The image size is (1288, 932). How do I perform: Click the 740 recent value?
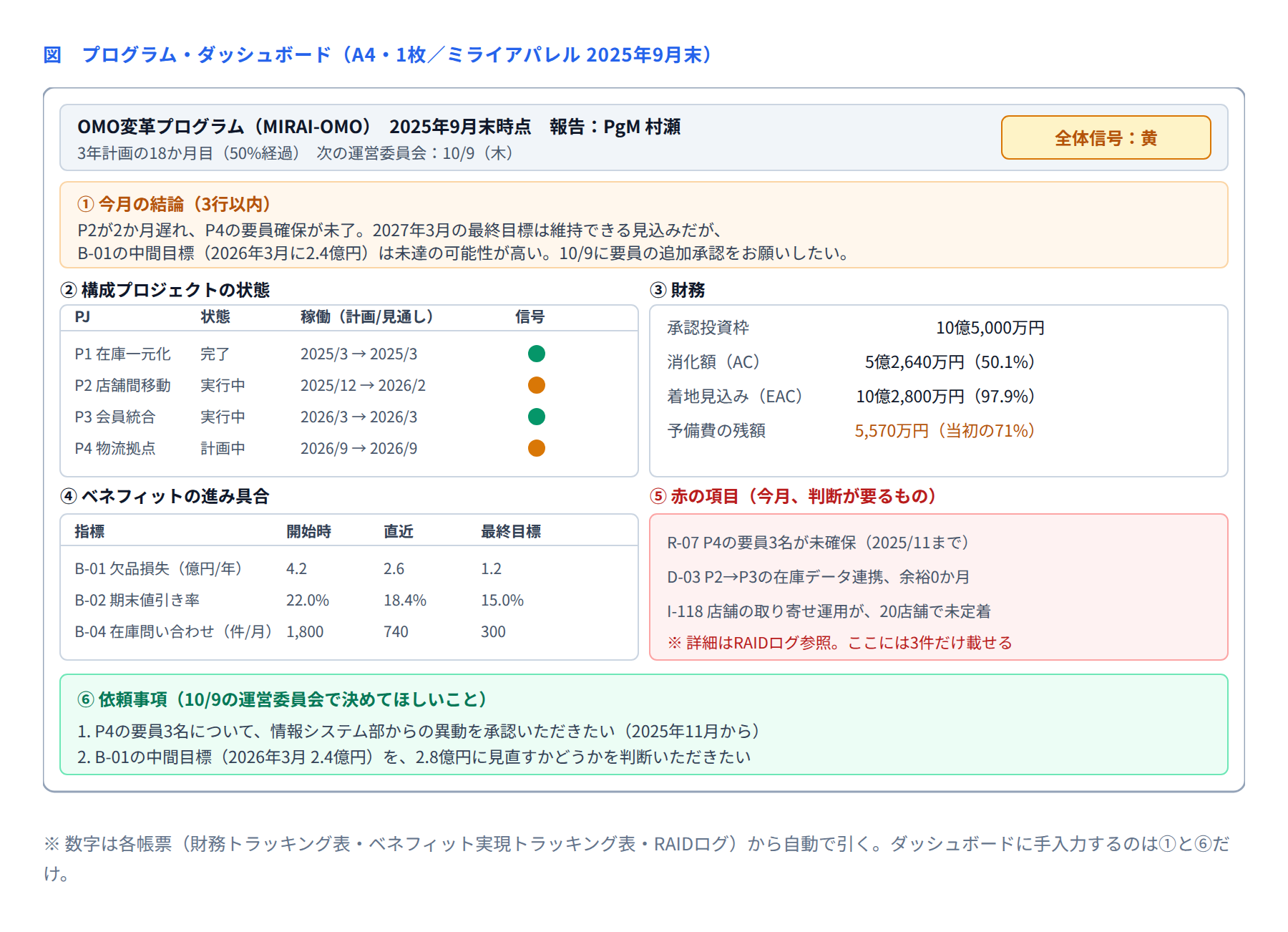(396, 631)
